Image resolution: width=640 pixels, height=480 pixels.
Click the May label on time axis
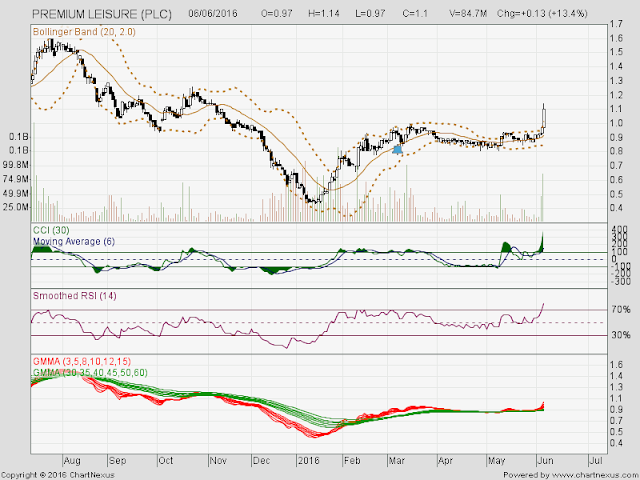tap(496, 461)
